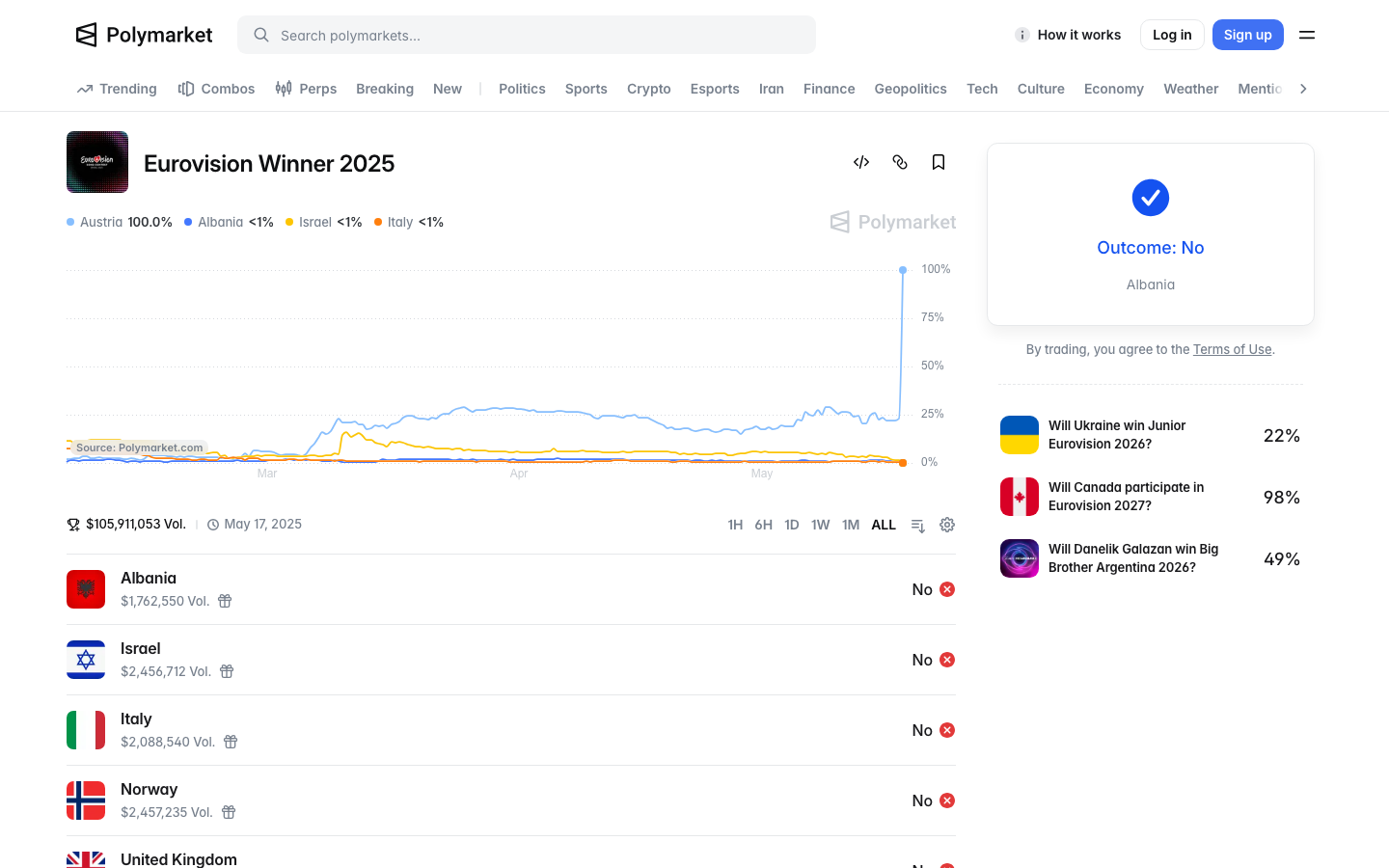Screen dimensions: 1389x868
Task: Copy the market link icon
Action: click(x=900, y=162)
